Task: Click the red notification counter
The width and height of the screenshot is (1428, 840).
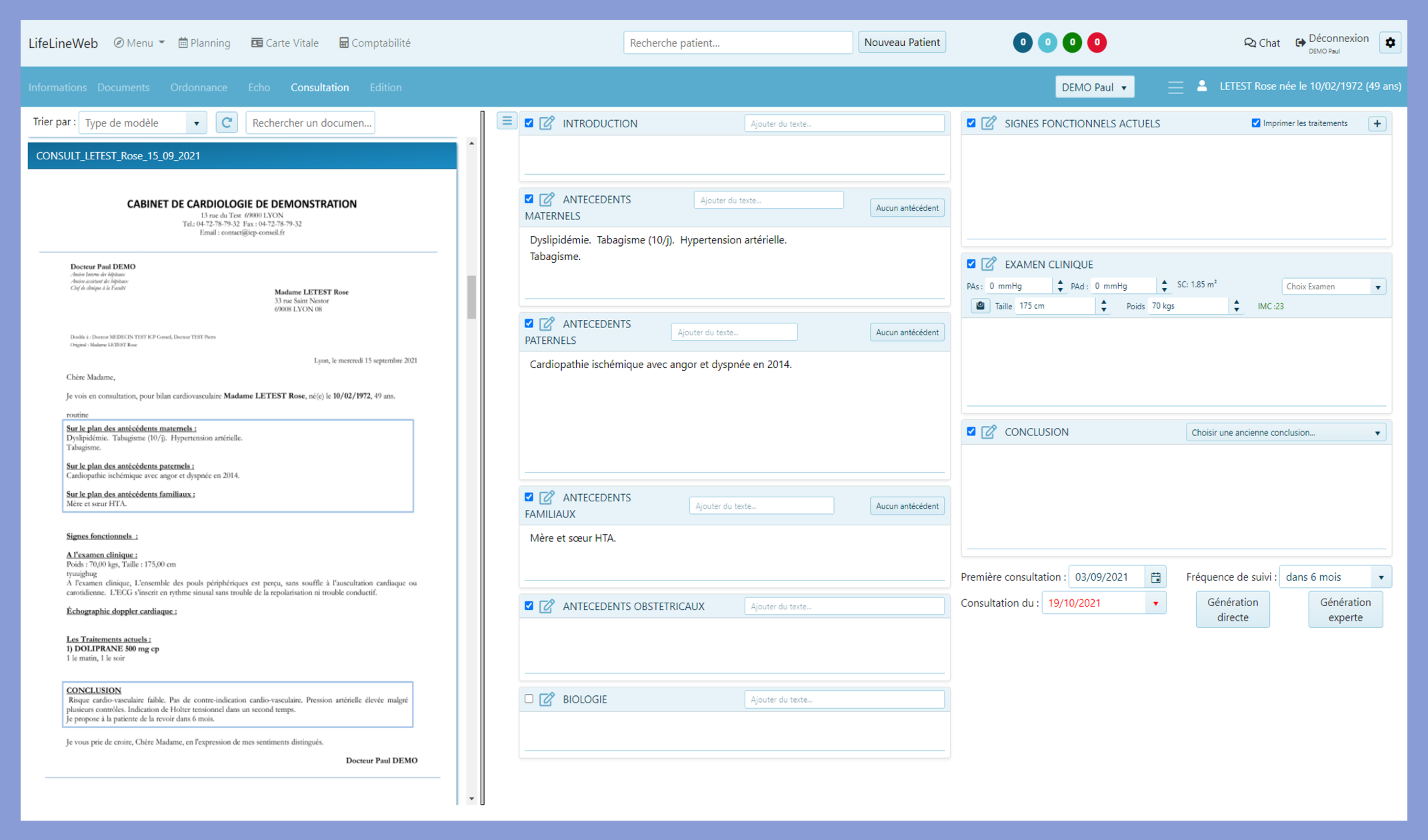Action: [x=1097, y=43]
